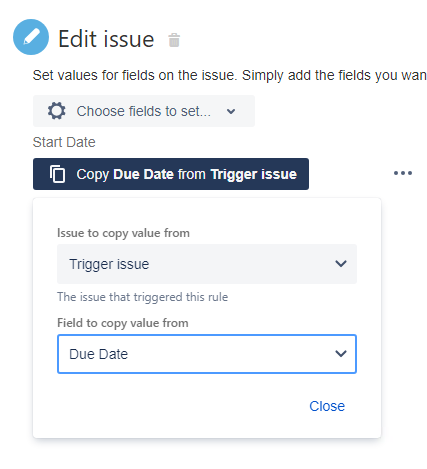Click the Start Date field label
427x469 pixels.
click(x=64, y=142)
